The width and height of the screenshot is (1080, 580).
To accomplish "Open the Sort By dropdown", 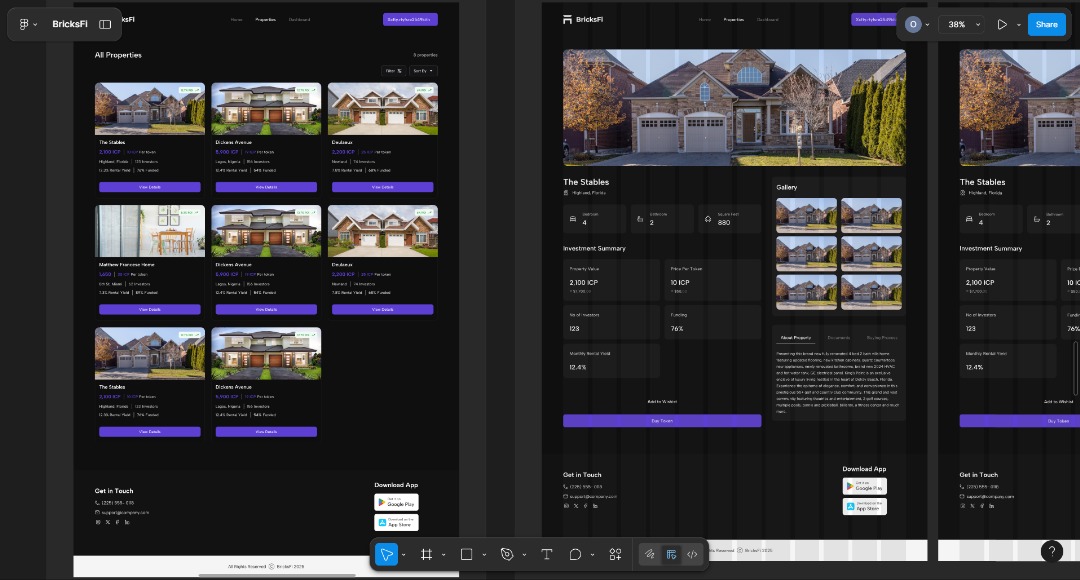I will coord(423,71).
